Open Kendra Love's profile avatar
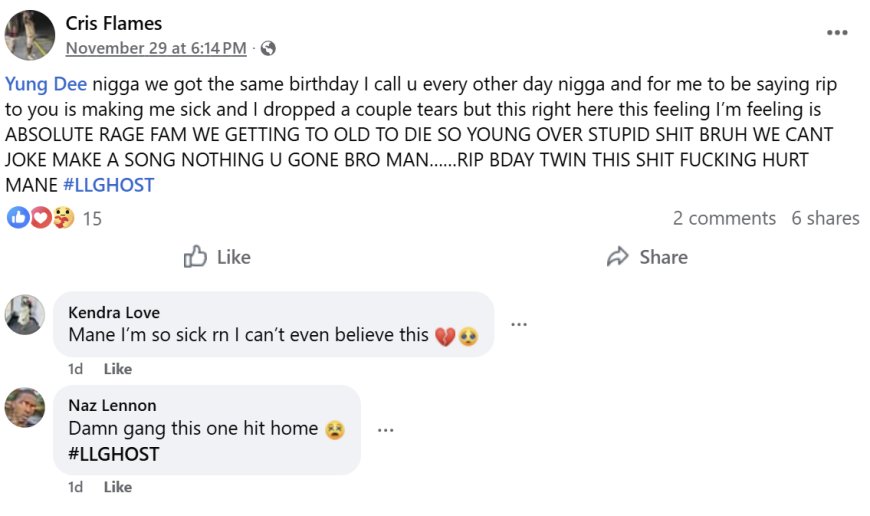Screen dimensions: 870x516 pyautogui.click(x=25, y=314)
